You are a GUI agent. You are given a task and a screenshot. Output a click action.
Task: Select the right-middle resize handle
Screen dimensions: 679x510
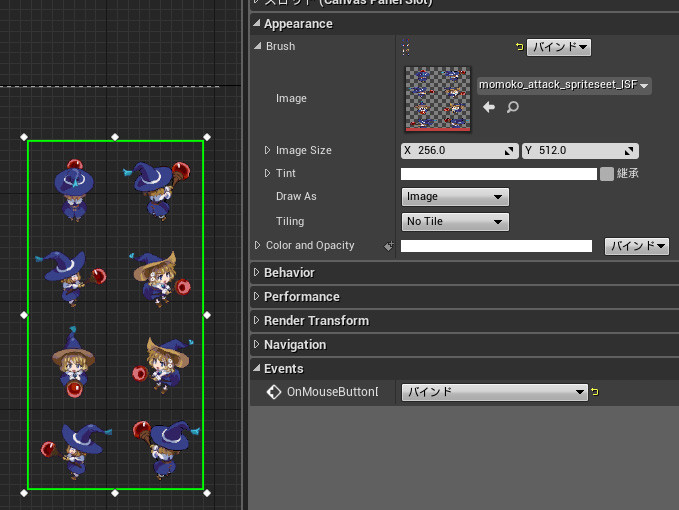tap(207, 315)
